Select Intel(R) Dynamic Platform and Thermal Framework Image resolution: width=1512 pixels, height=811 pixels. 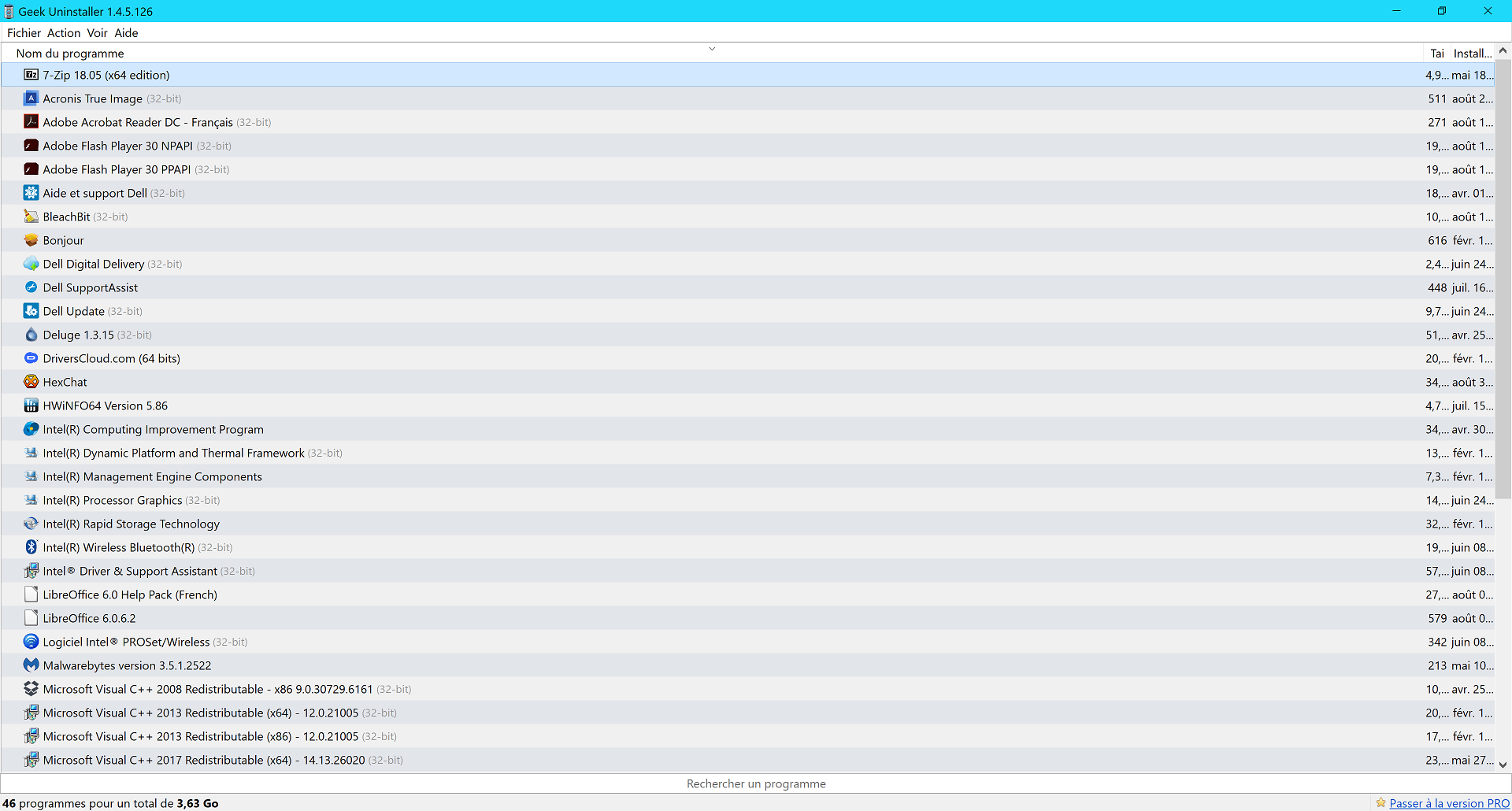point(748,453)
